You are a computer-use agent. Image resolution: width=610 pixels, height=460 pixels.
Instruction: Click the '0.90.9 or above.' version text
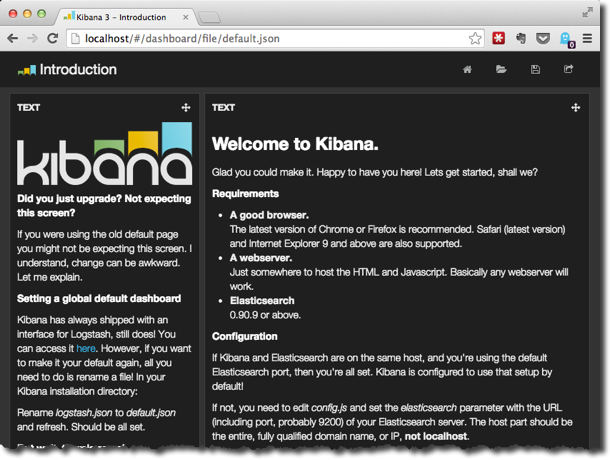click(265, 315)
